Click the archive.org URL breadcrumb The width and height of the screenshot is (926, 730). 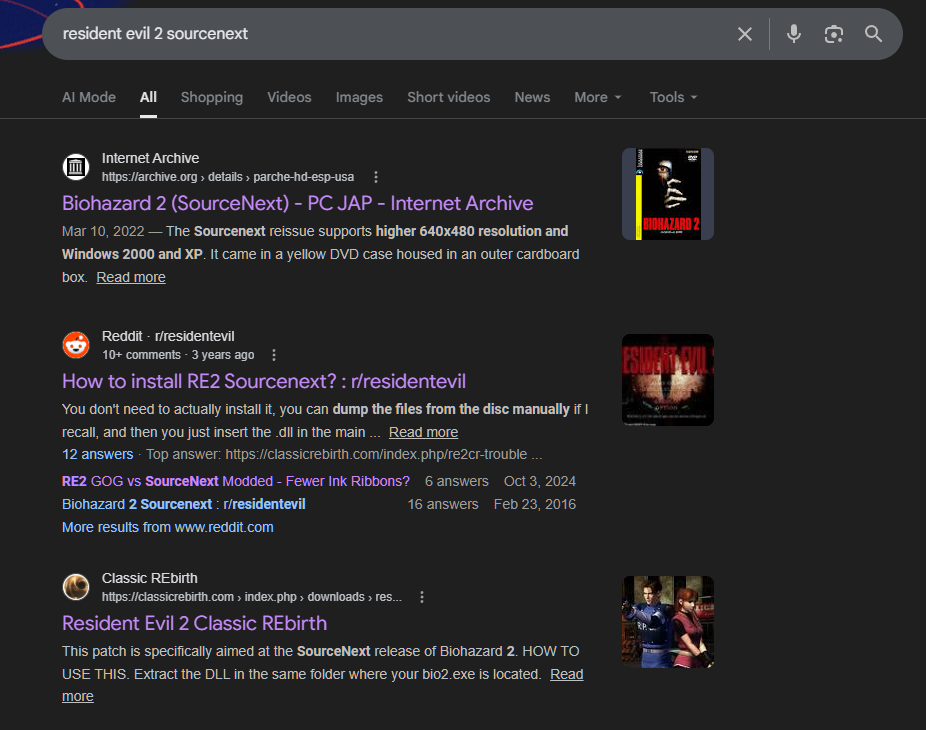click(228, 177)
